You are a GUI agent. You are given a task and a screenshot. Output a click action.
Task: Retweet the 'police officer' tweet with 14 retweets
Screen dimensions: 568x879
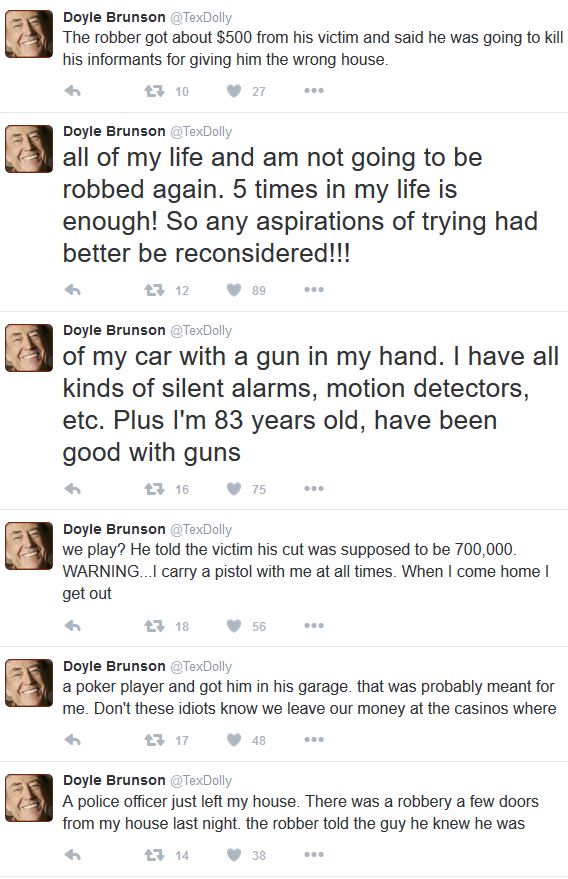pyautogui.click(x=154, y=855)
